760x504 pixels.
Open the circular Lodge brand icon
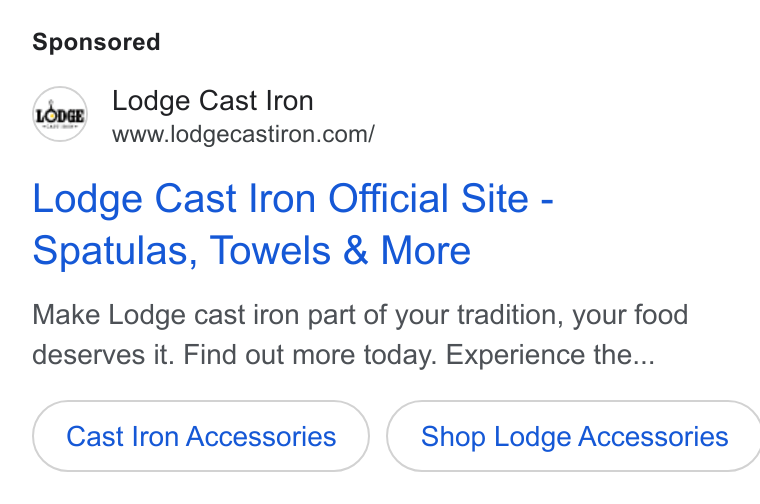[60, 114]
